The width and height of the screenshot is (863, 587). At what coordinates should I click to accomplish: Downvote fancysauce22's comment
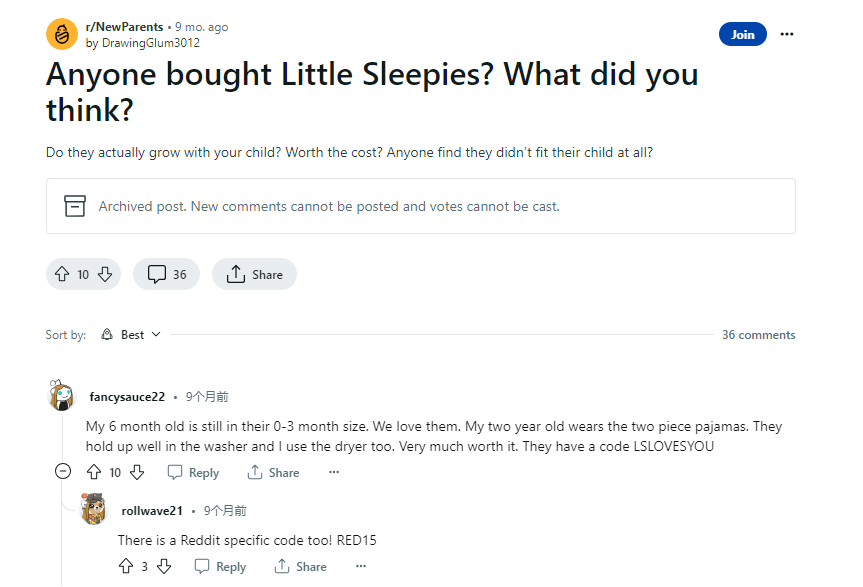click(x=137, y=472)
